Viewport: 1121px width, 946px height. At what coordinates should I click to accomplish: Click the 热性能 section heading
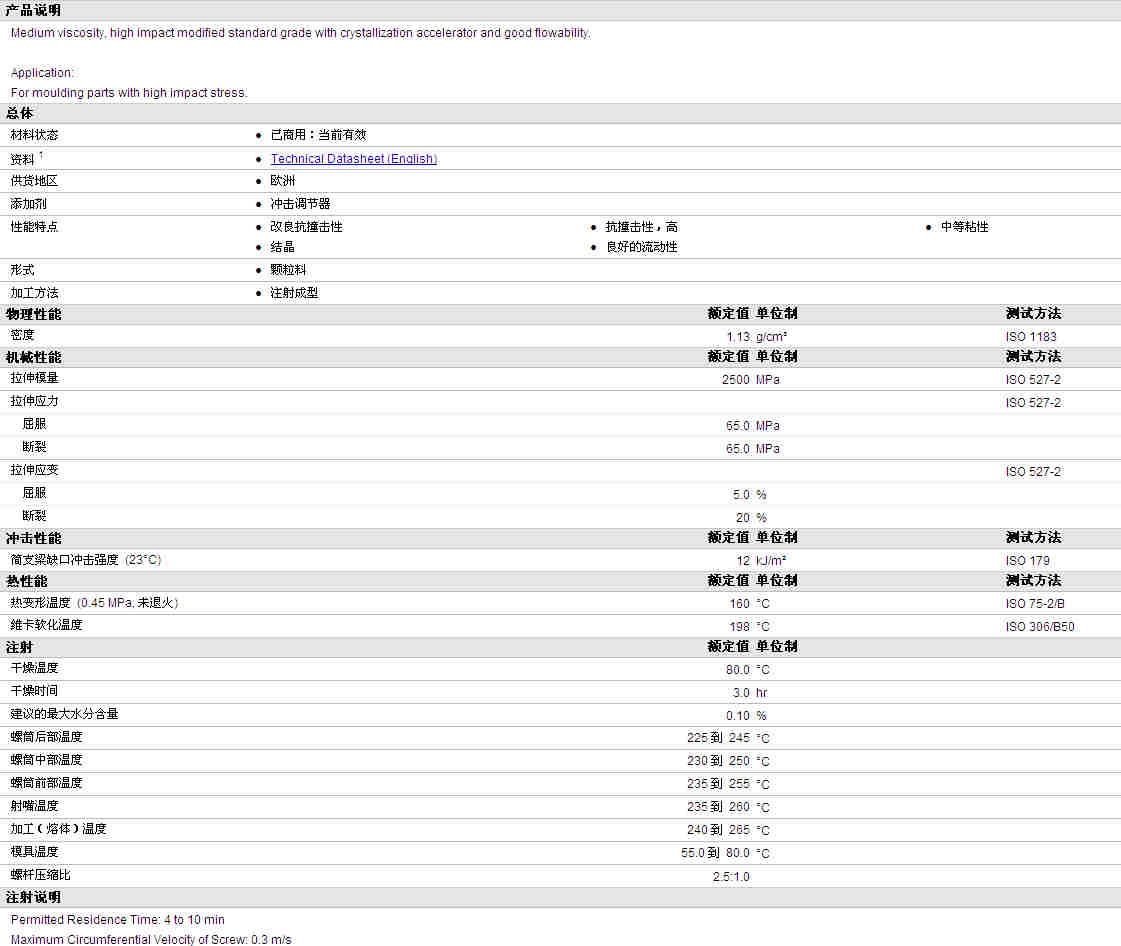[x=27, y=581]
